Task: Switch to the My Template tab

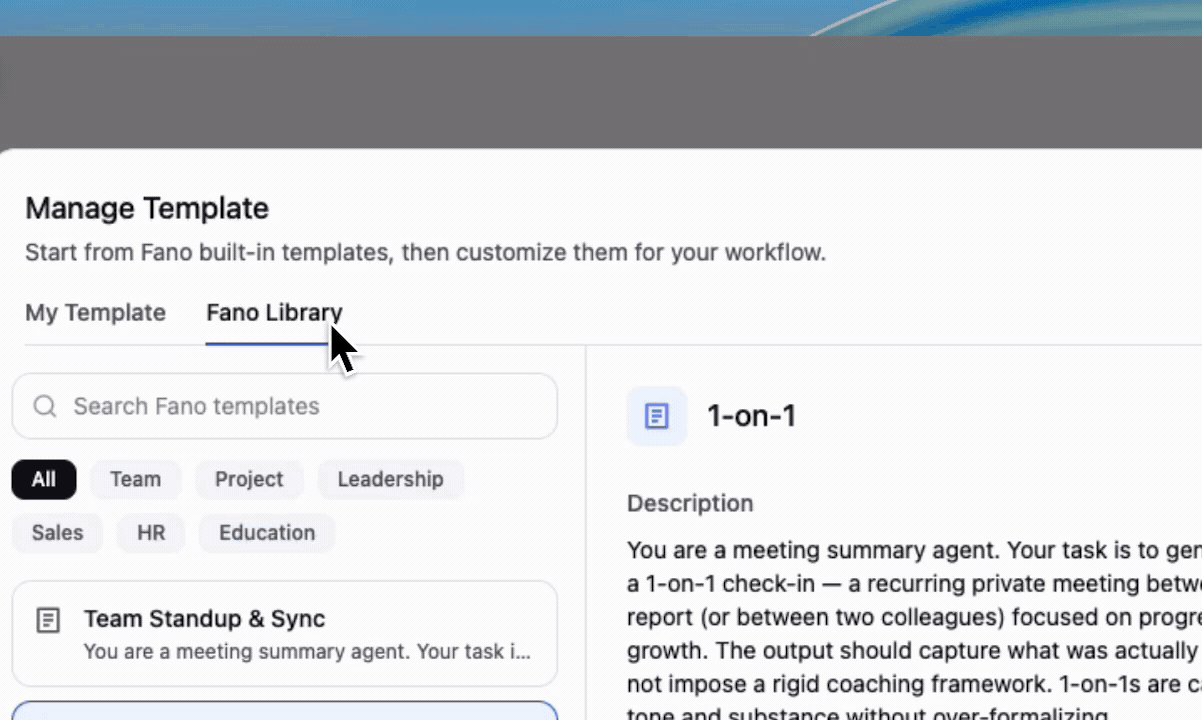Action: tap(95, 313)
